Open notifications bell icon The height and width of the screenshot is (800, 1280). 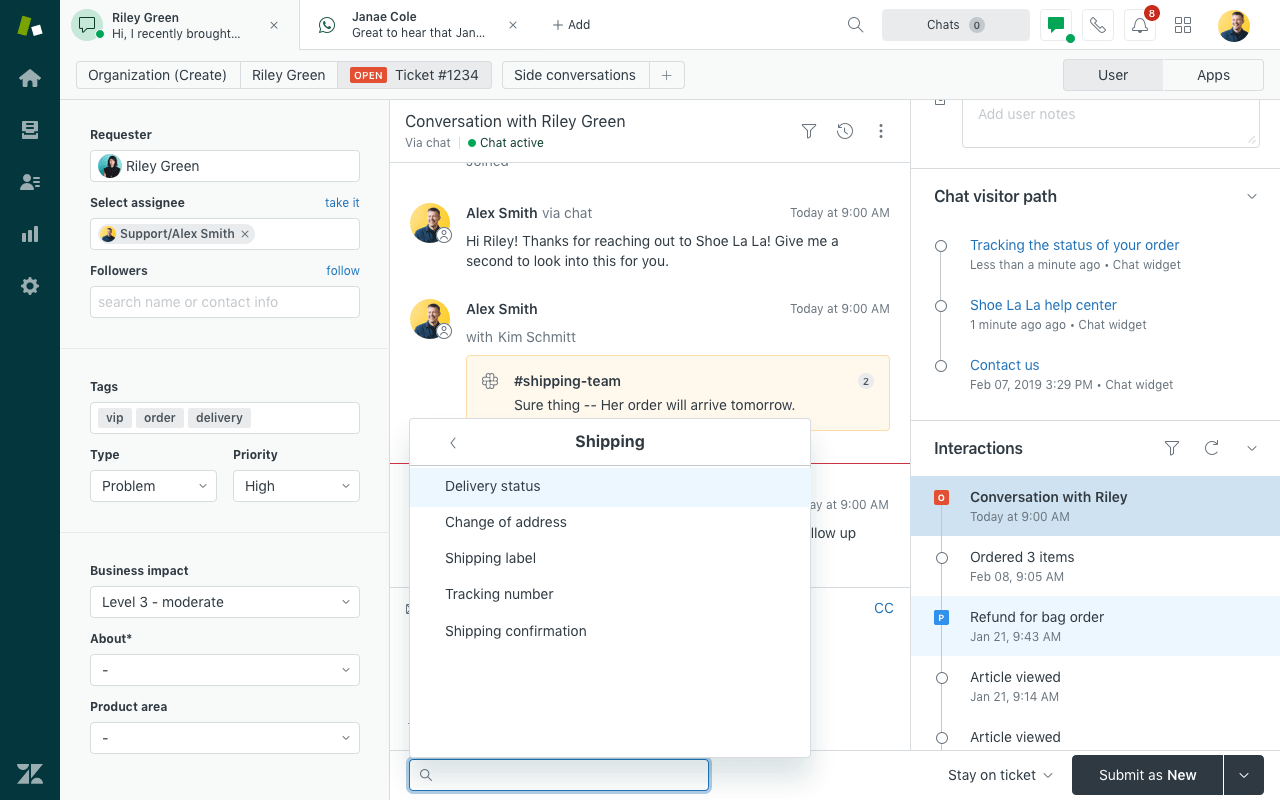click(x=1140, y=25)
